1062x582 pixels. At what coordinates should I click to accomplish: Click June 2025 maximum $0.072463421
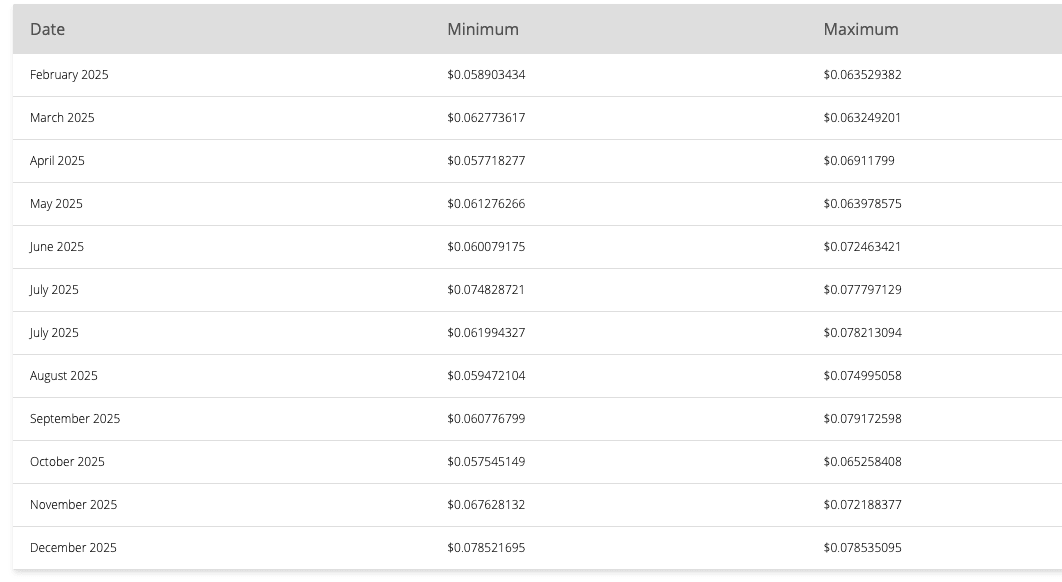pos(862,247)
